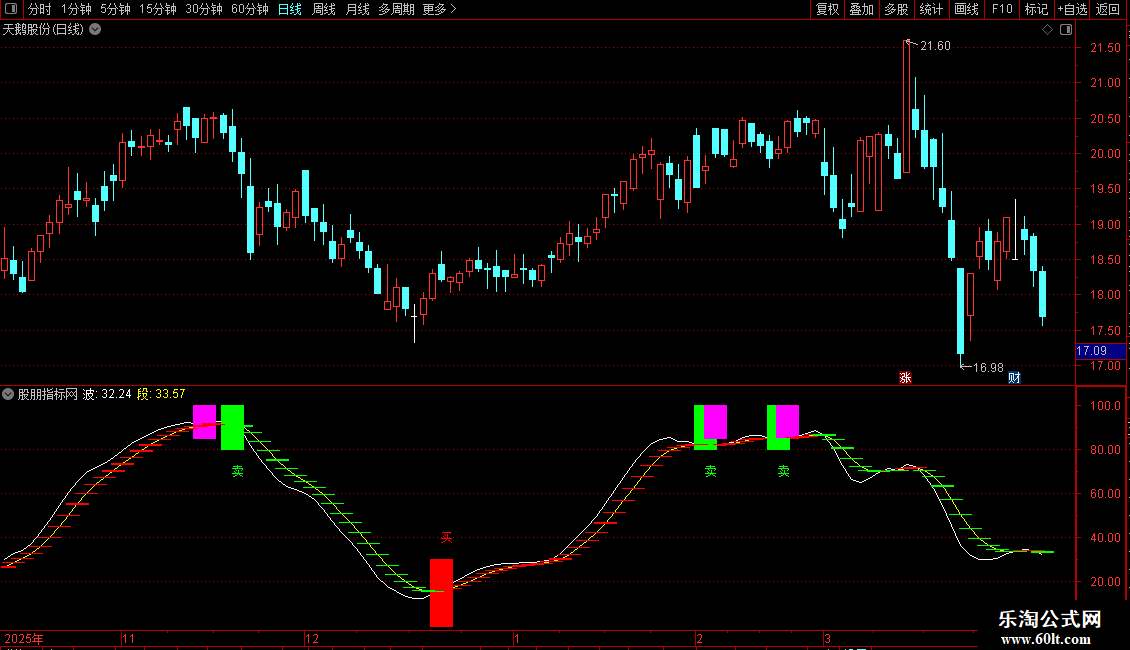Screen dimensions: 1130x650
Task: Click the 段: 33.57 indicator value
Action: [x=161, y=394]
